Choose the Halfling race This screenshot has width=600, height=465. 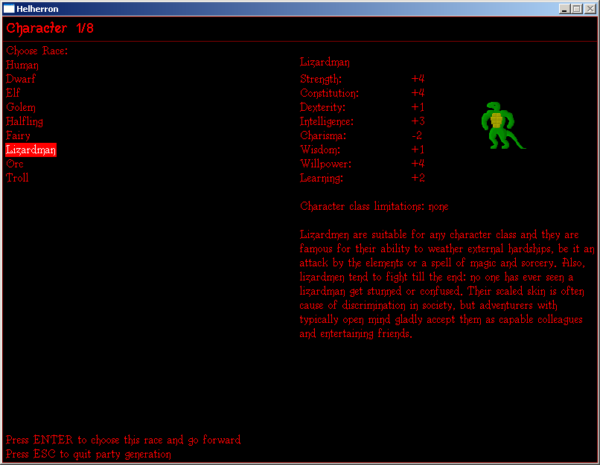point(25,121)
